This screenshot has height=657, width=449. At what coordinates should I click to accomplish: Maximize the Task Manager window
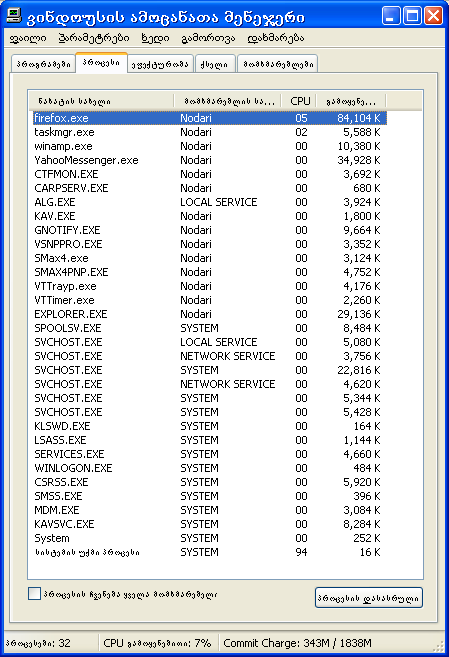(x=412, y=16)
